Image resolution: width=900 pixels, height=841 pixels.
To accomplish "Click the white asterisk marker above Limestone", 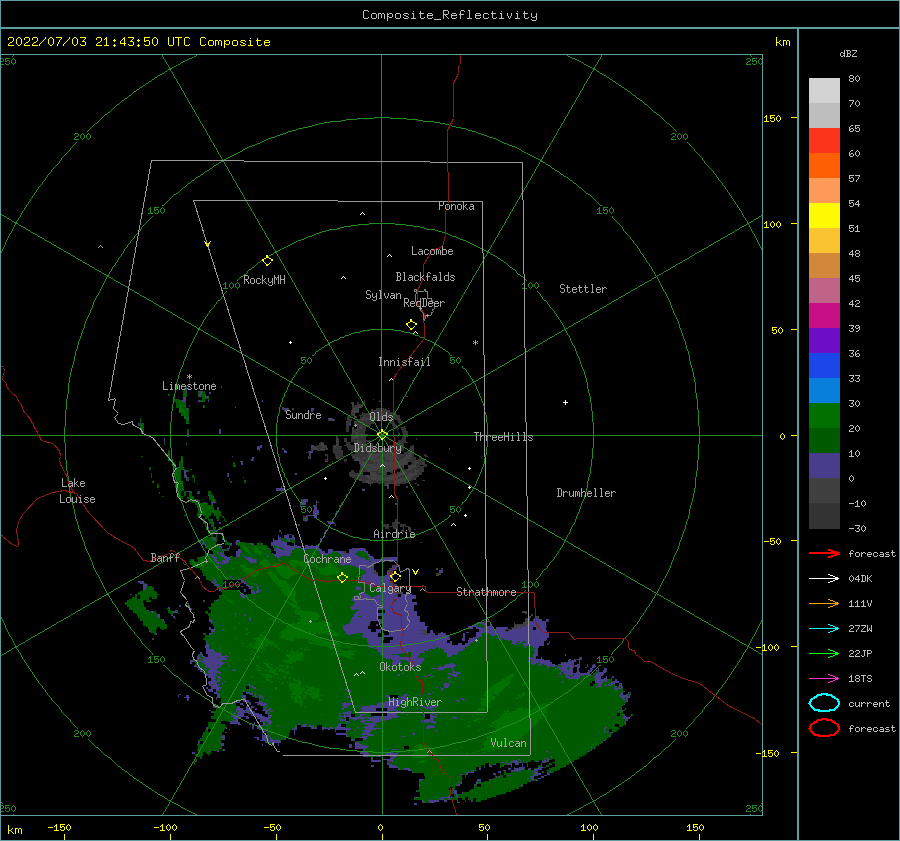I will [189, 377].
